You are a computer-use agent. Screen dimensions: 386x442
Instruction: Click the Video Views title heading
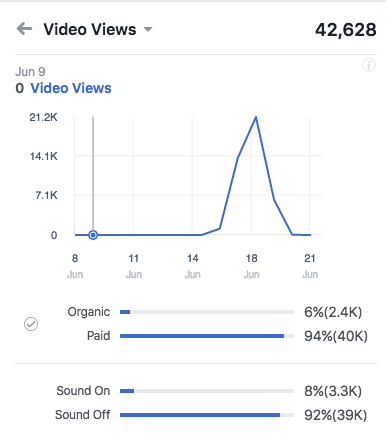tap(90, 29)
